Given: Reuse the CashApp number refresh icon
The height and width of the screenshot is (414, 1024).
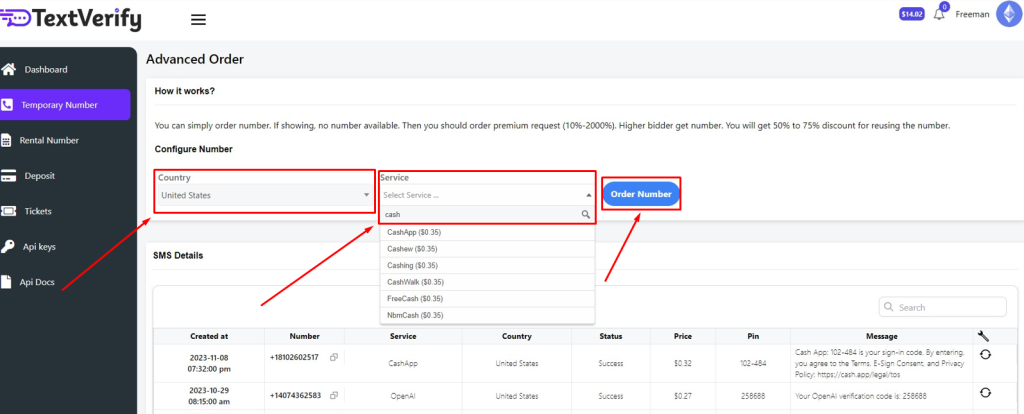Looking at the screenshot, I should click(985, 355).
